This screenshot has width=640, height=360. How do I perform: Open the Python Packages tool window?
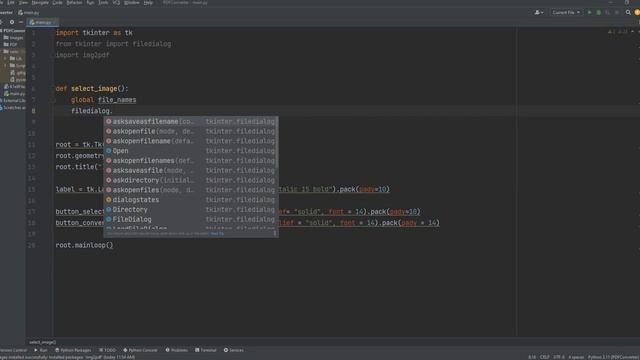(x=73, y=350)
